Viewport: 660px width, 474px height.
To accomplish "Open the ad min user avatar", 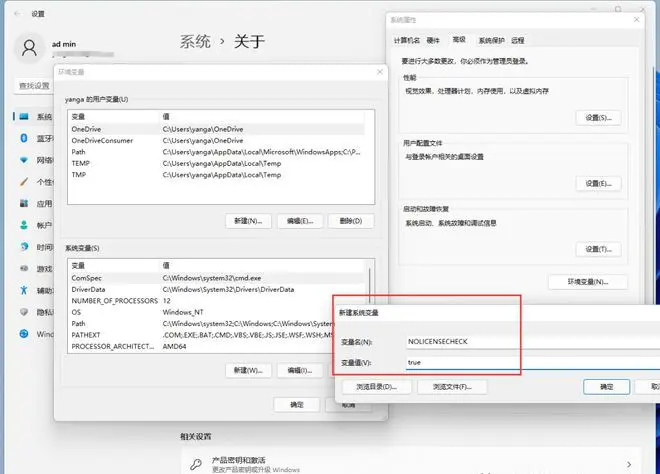I will tap(29, 48).
